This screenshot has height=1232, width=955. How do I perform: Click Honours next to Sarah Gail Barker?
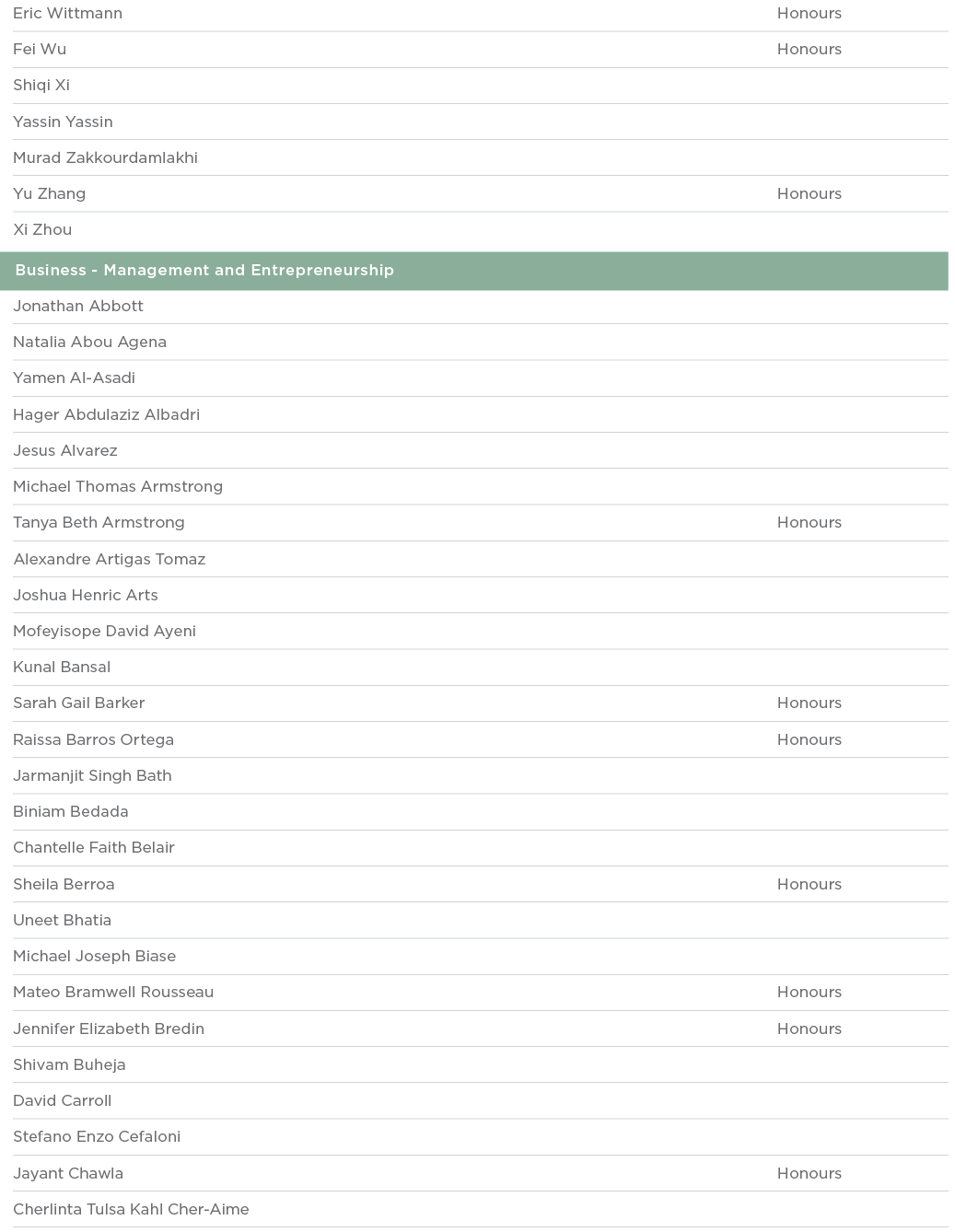tap(809, 703)
